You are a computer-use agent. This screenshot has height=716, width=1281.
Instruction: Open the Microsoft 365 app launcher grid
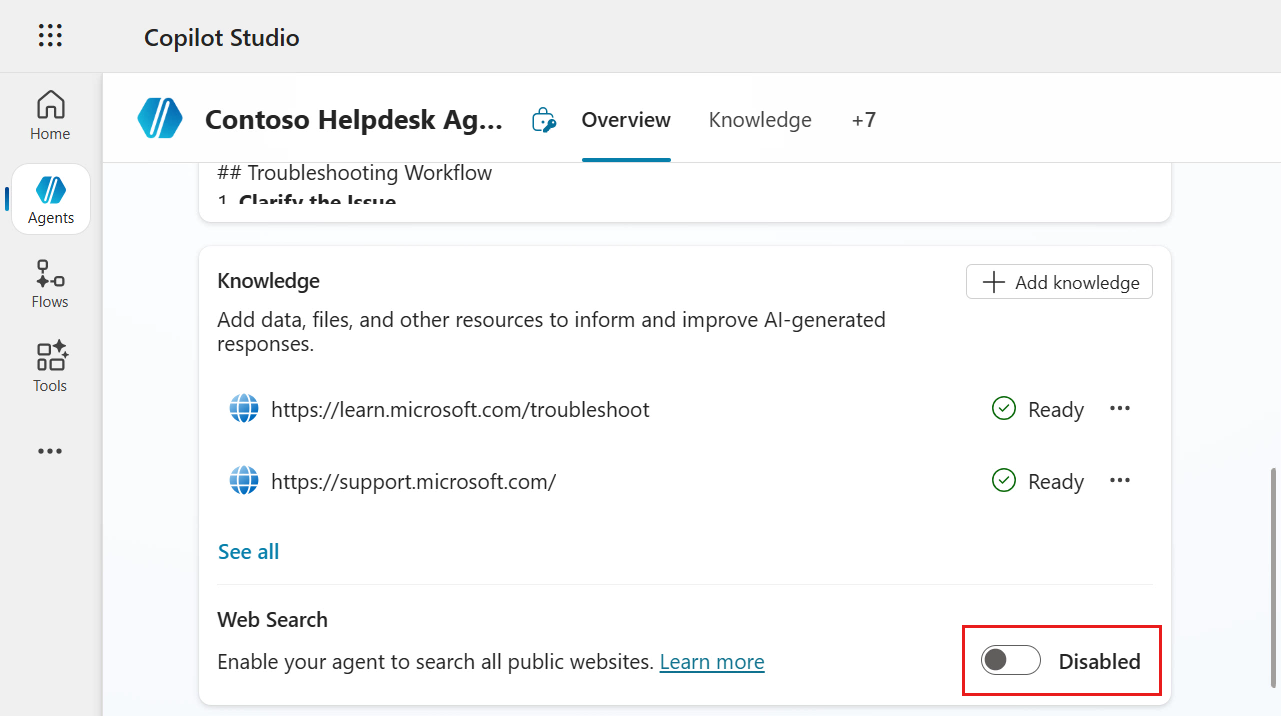(x=50, y=35)
